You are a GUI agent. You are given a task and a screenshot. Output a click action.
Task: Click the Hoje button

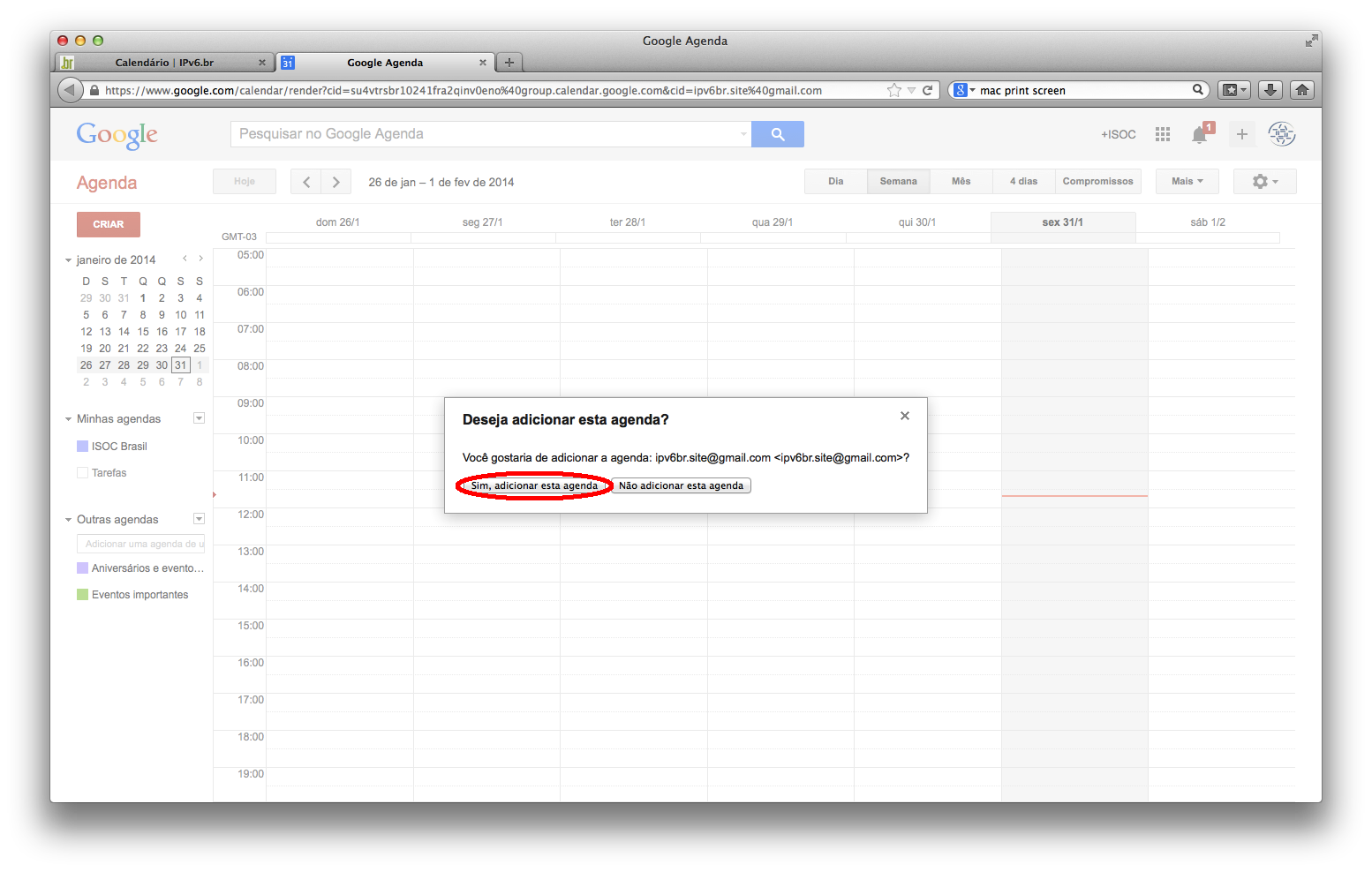[245, 181]
